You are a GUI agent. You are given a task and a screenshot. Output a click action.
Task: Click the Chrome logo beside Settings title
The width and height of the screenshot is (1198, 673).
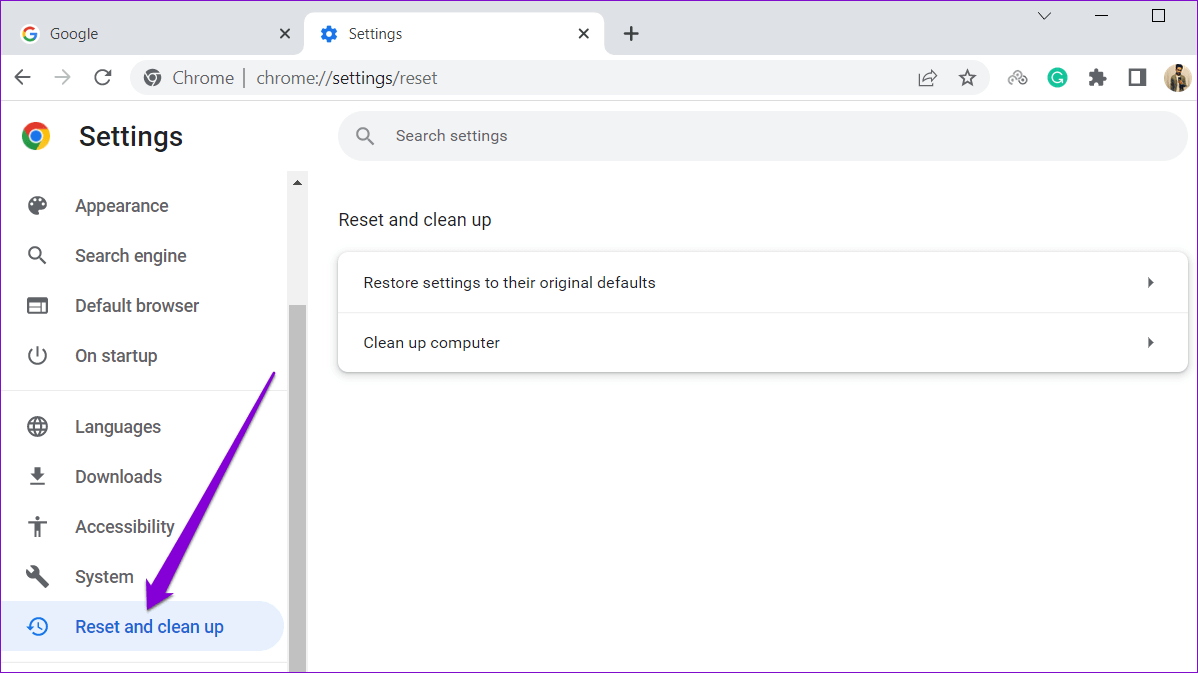tap(36, 136)
